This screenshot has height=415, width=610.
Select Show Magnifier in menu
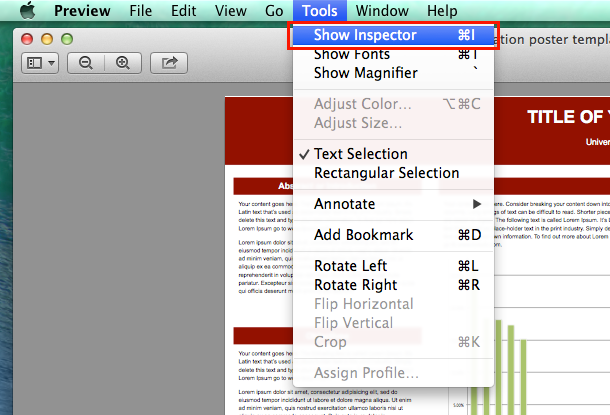pos(393,73)
